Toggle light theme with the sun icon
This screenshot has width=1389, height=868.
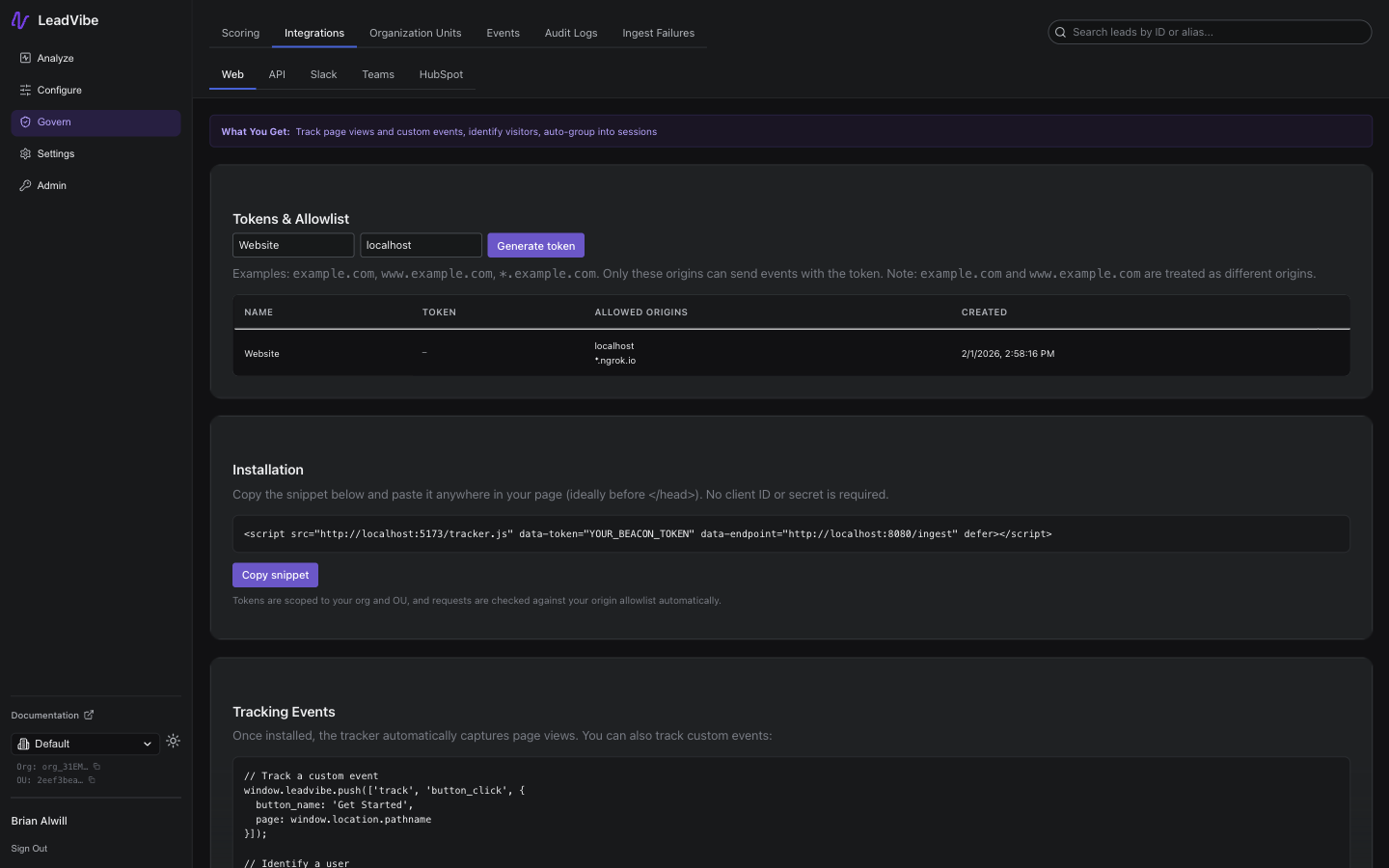pyautogui.click(x=174, y=741)
